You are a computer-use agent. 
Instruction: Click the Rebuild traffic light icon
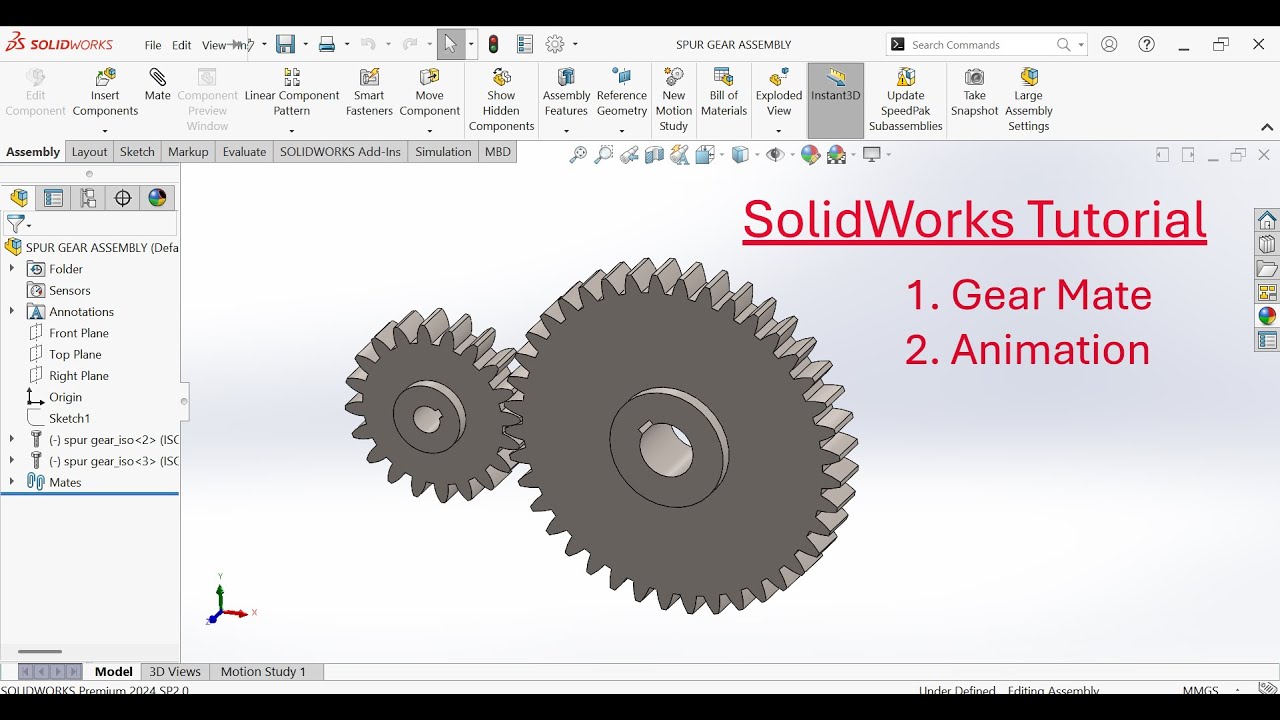tap(494, 44)
